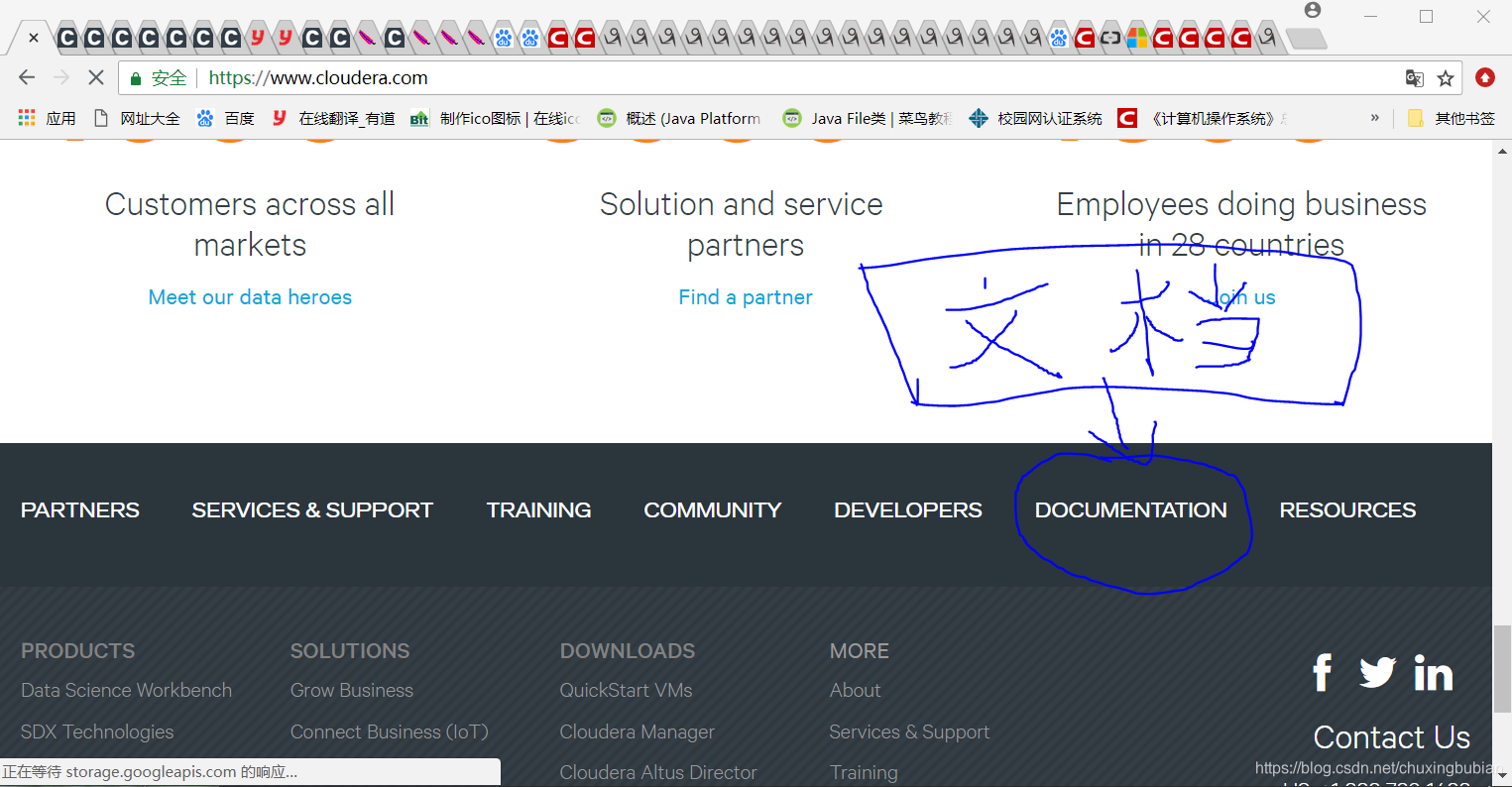The image size is (1512, 787).
Task: Open the 在线翻译_有道 bookmark
Action: tap(333, 118)
